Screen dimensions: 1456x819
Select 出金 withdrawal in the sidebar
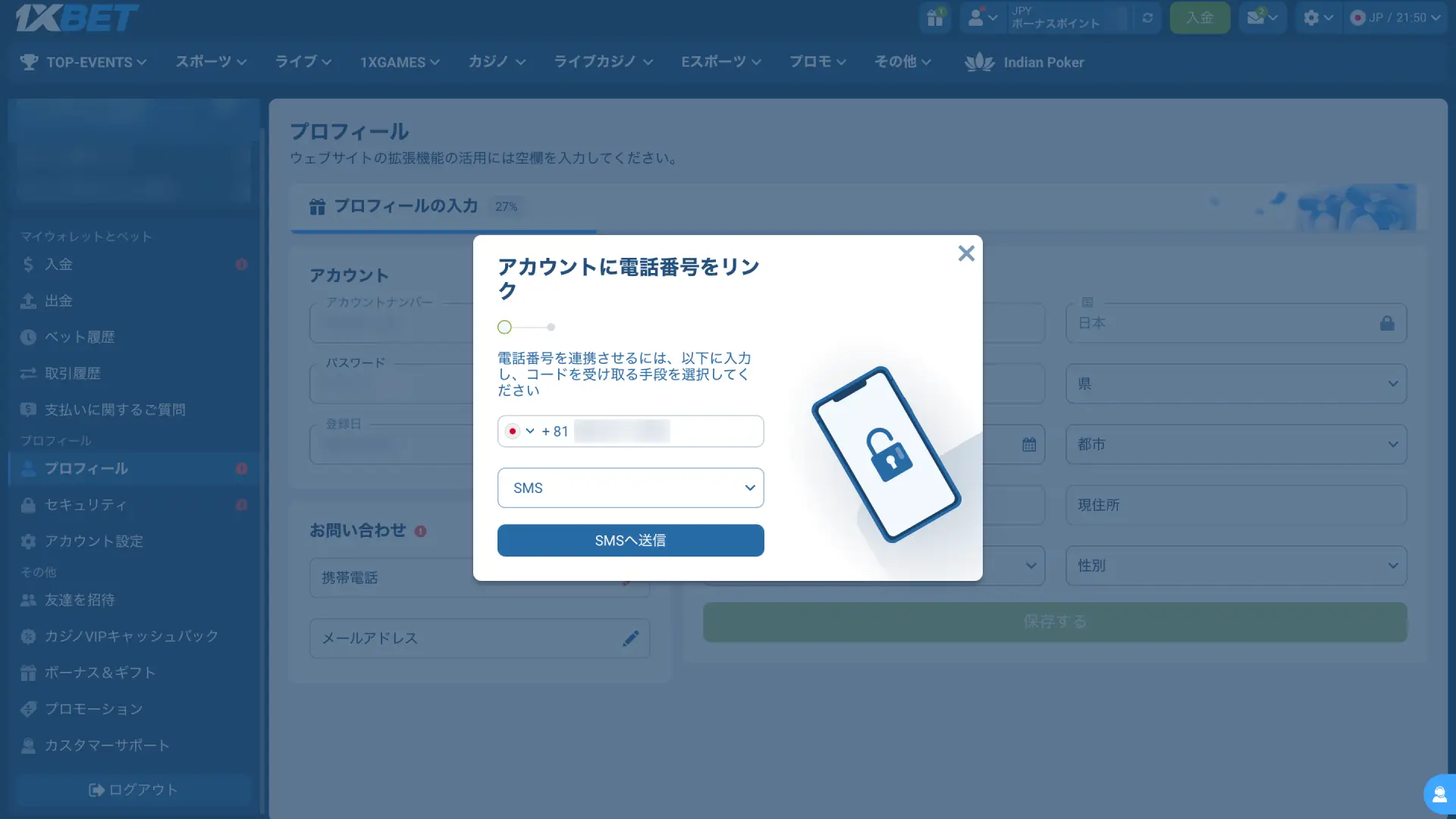point(133,301)
